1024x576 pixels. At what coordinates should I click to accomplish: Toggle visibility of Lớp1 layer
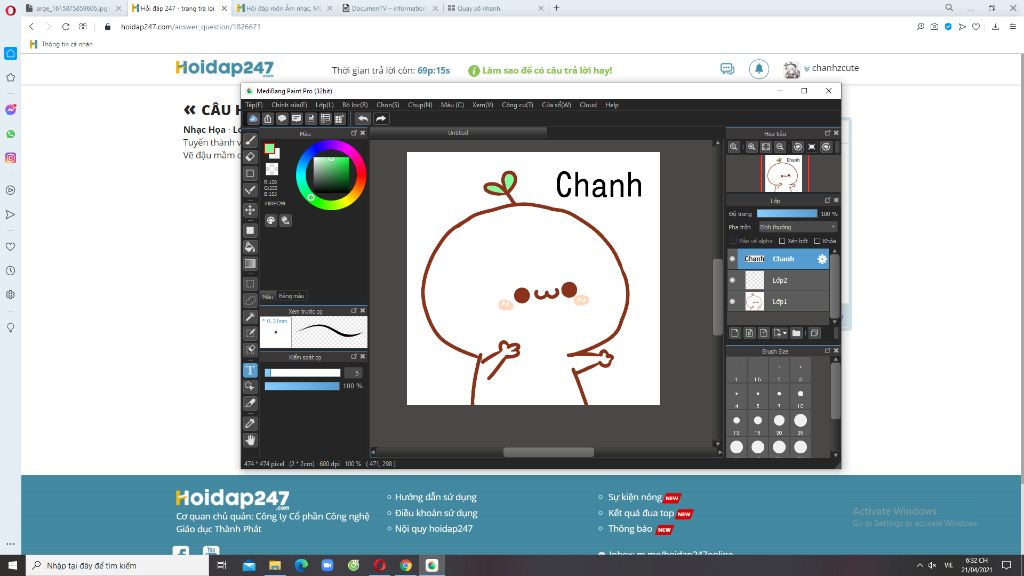732,302
